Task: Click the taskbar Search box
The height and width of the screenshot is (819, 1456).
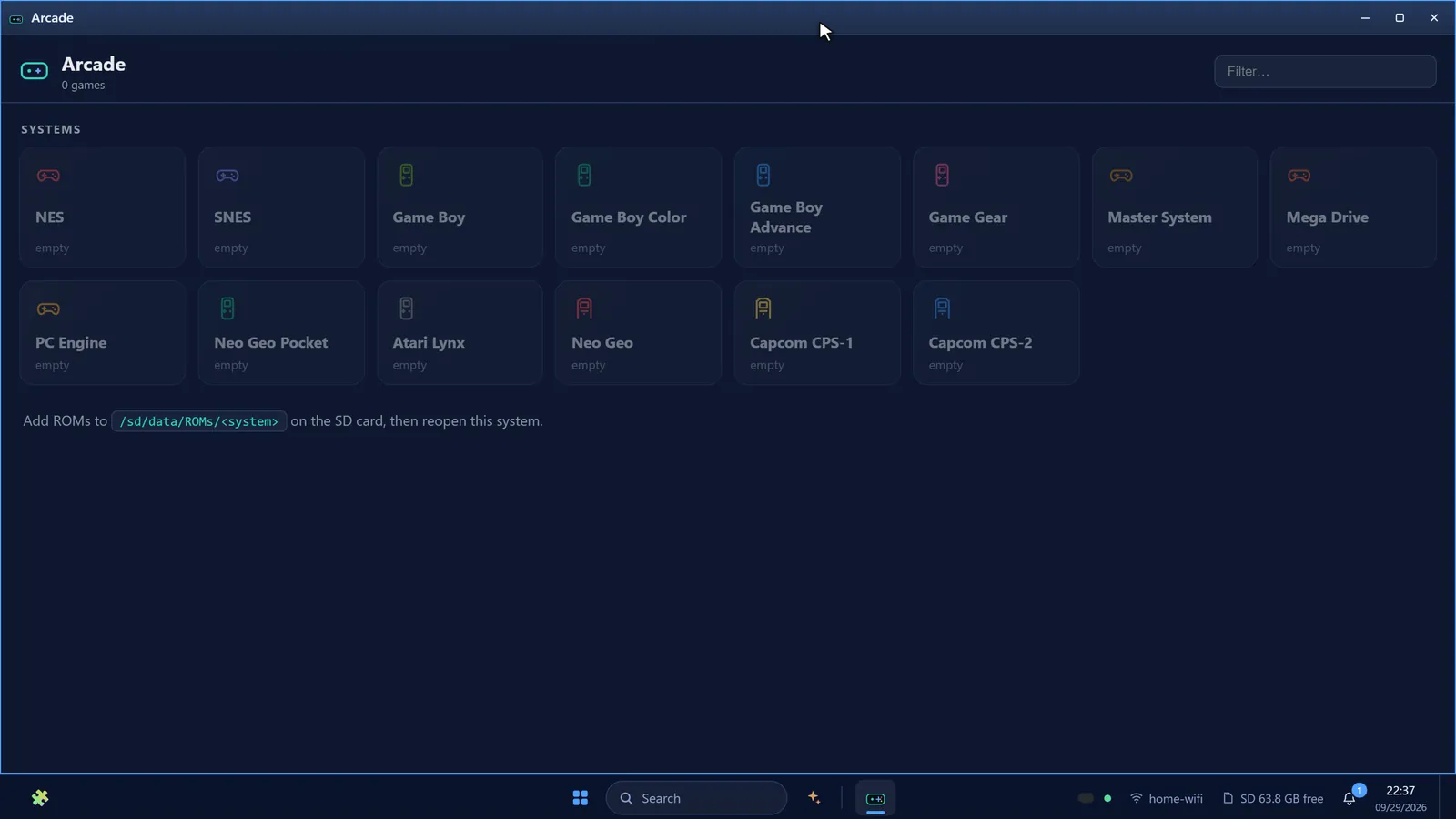Action: pos(696,798)
